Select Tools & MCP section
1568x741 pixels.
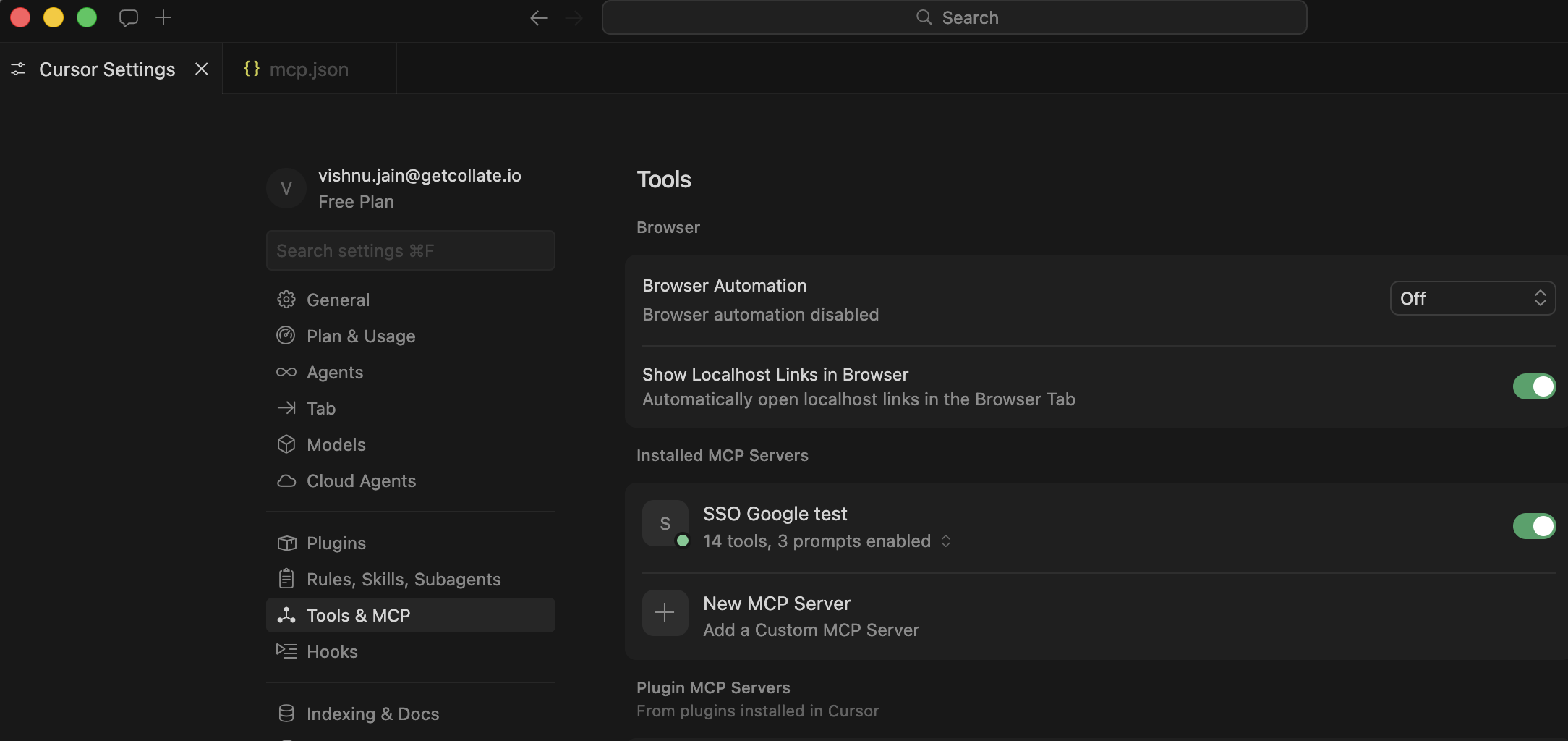[411, 615]
